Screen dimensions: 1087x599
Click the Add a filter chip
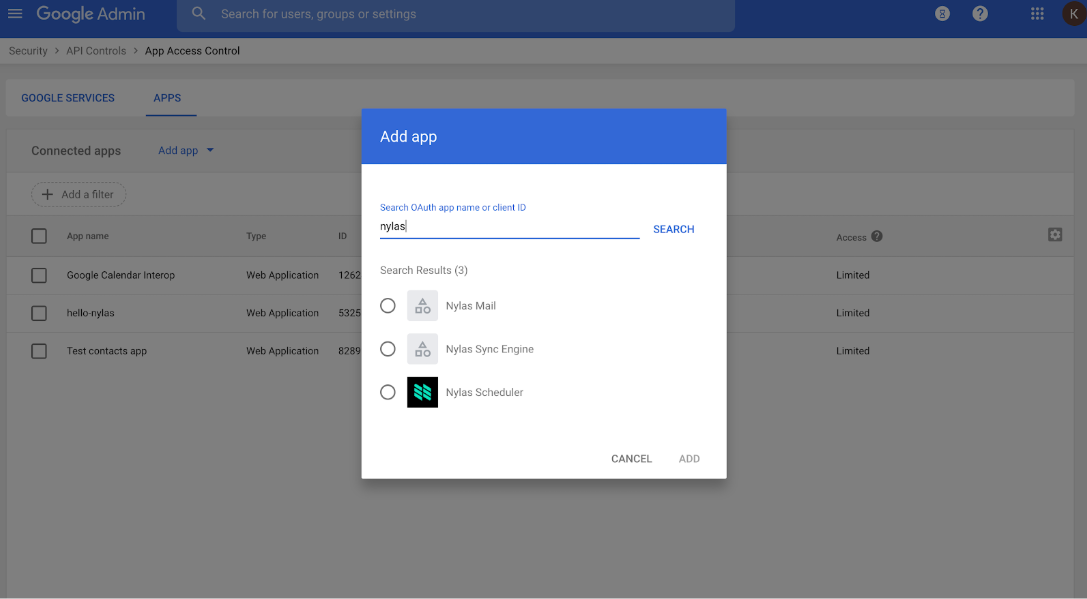pyautogui.click(x=78, y=195)
